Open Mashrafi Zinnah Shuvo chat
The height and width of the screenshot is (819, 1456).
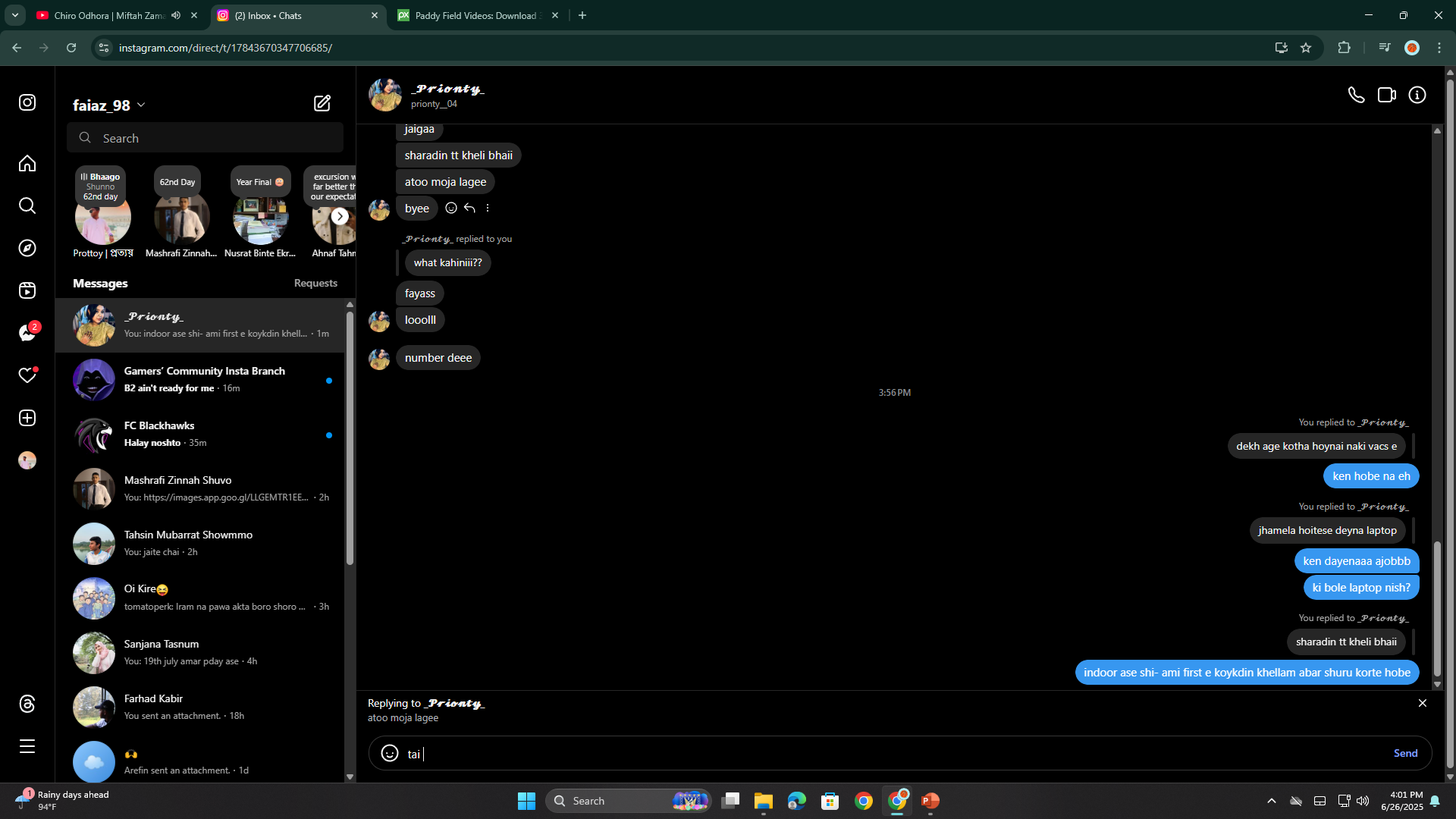(201, 488)
